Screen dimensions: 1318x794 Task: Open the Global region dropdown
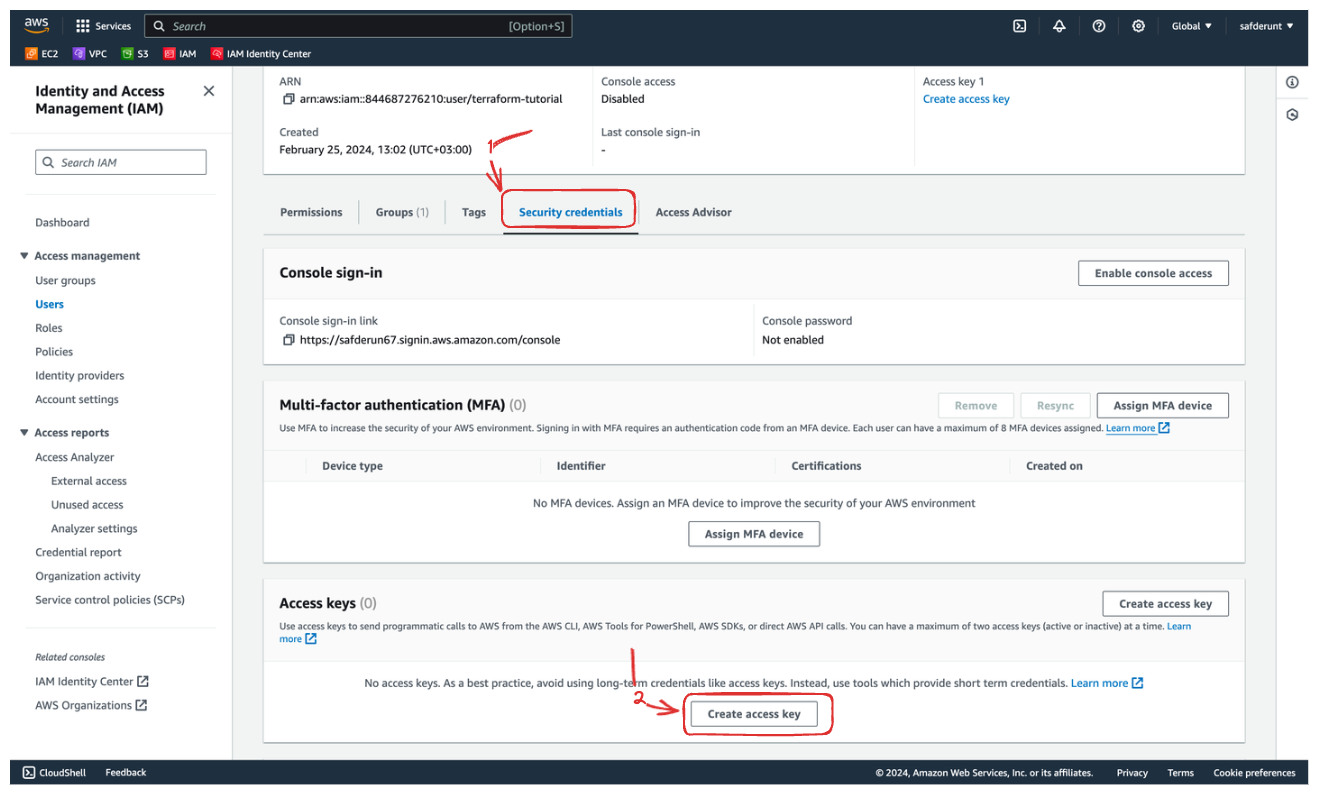pyautogui.click(x=1191, y=26)
